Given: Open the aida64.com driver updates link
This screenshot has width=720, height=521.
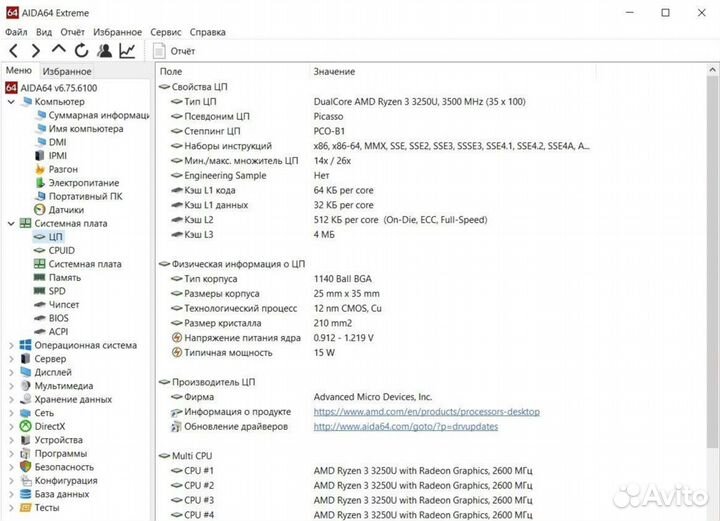Looking at the screenshot, I should (405, 426).
